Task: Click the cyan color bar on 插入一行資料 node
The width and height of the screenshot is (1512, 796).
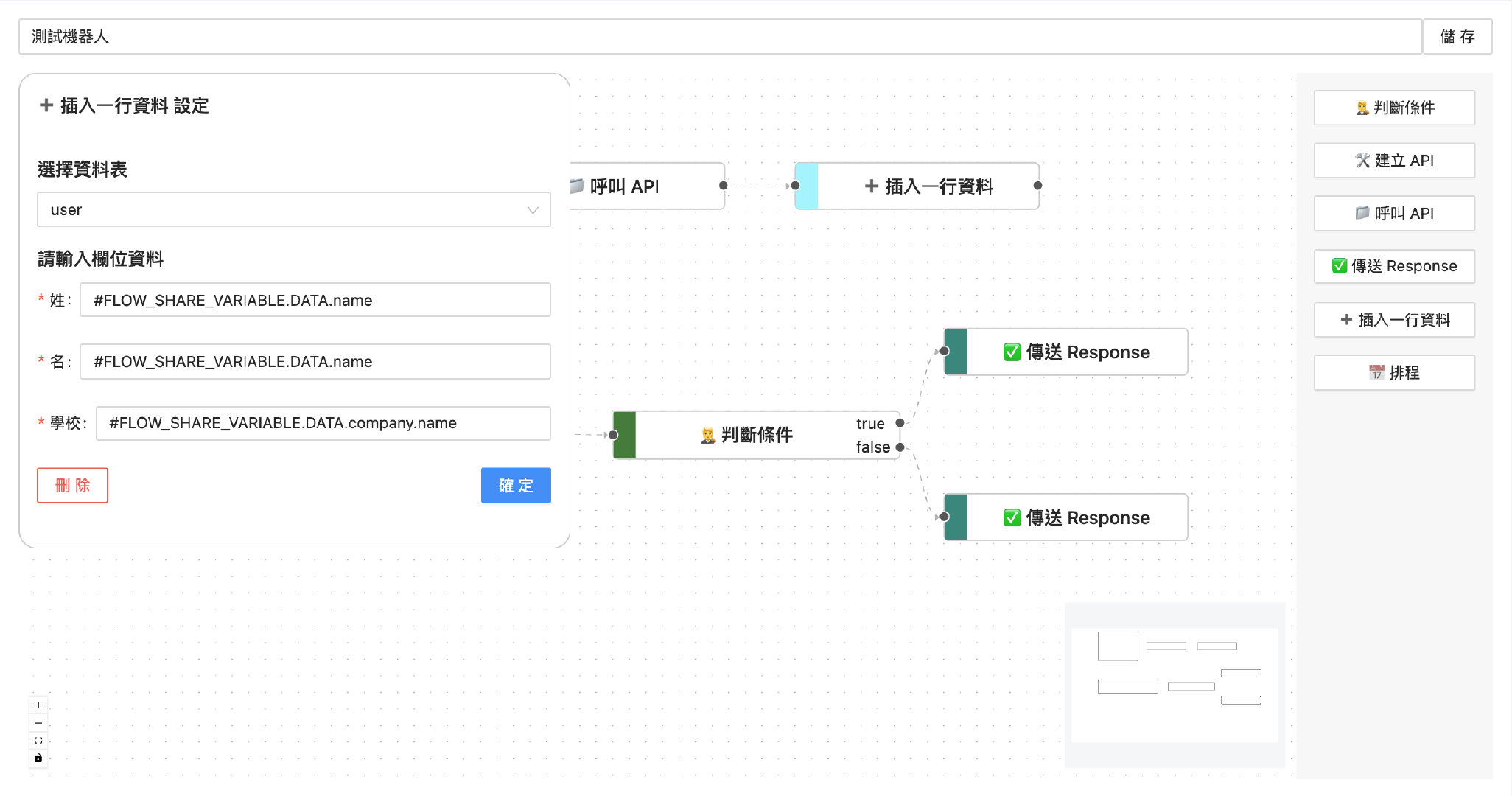Action: pyautogui.click(x=808, y=186)
